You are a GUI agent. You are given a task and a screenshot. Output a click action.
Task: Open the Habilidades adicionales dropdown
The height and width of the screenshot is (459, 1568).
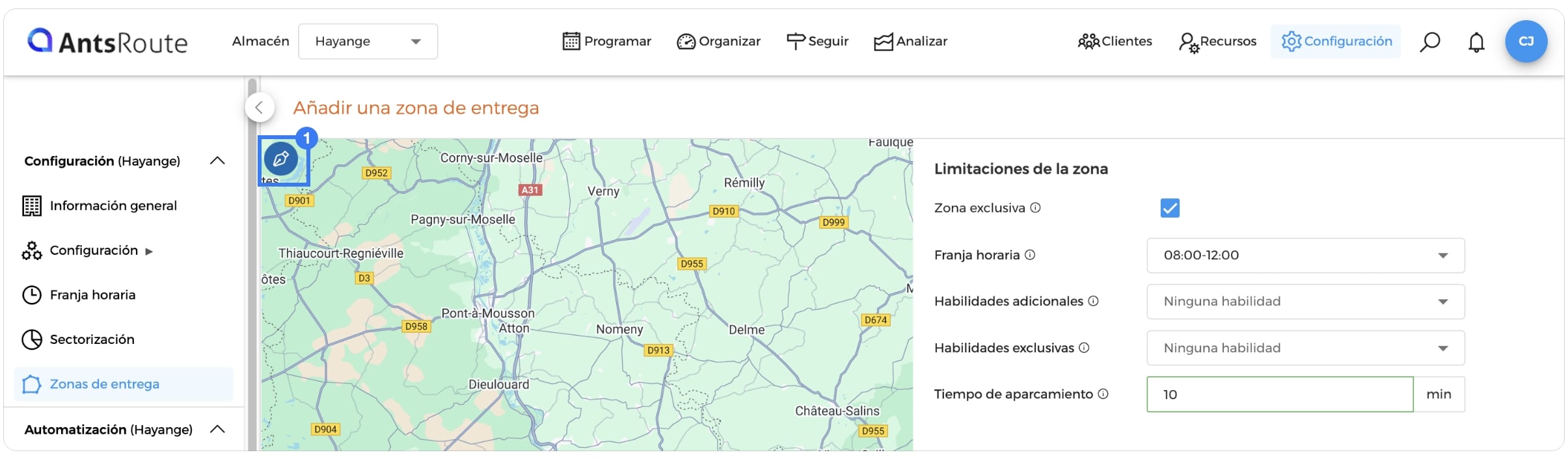coord(1306,302)
